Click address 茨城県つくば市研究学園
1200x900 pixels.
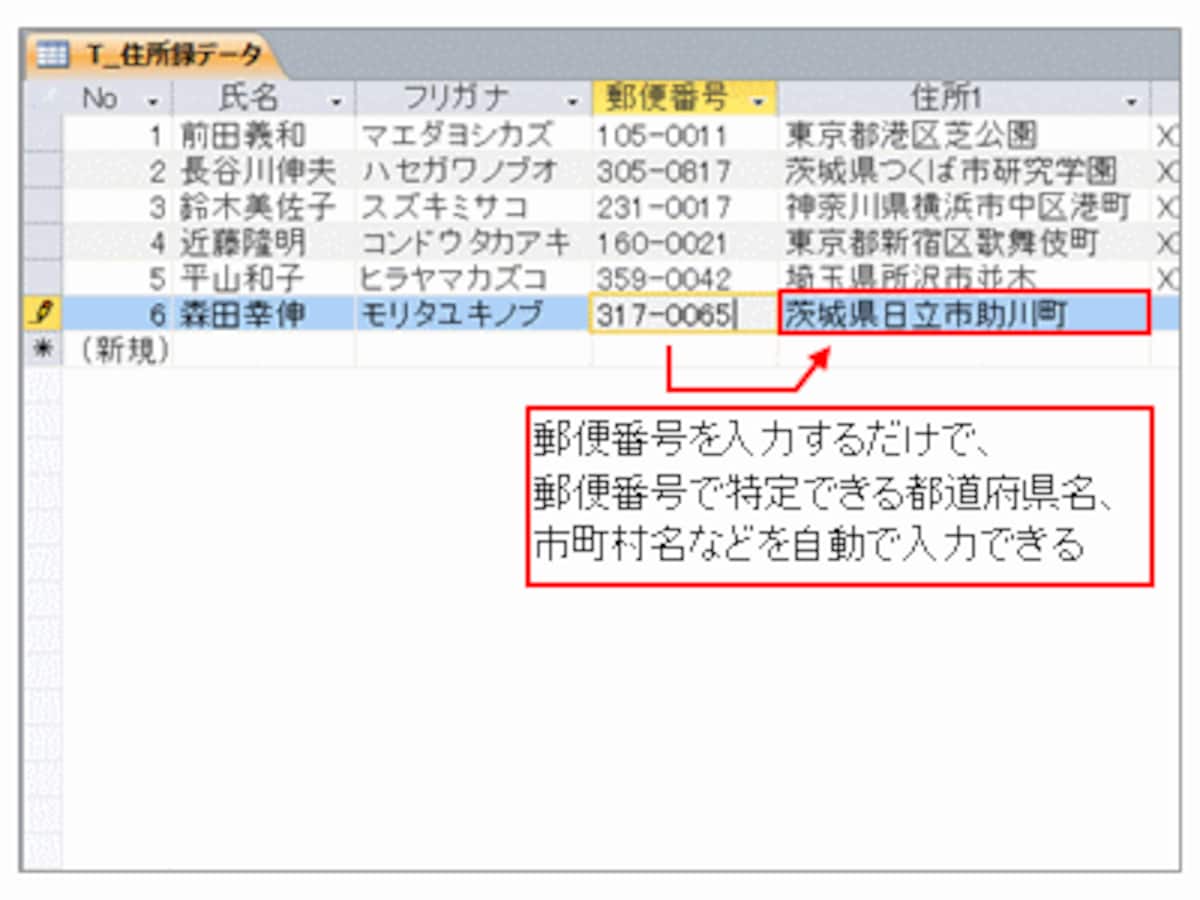click(964, 171)
